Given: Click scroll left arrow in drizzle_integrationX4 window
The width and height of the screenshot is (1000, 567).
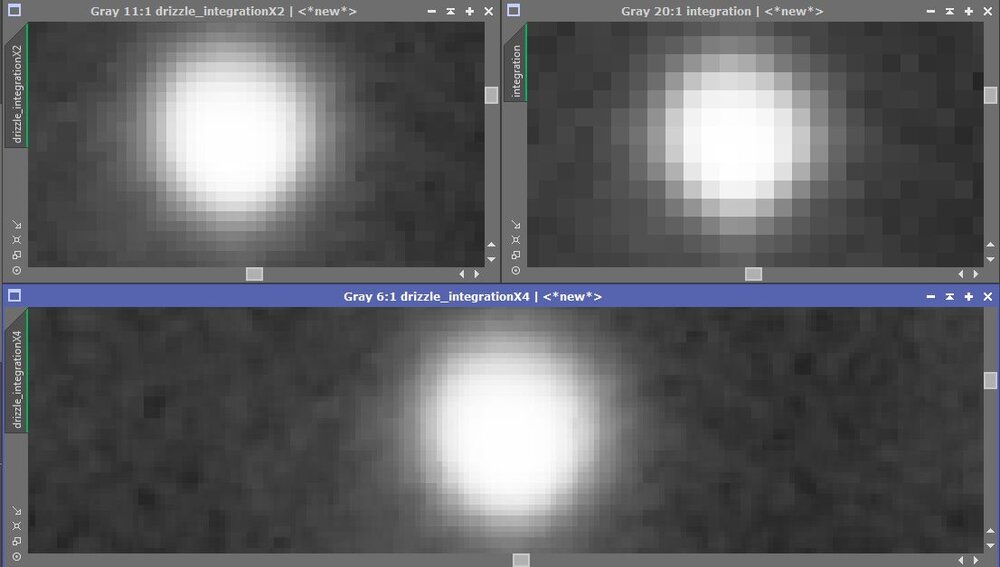Looking at the screenshot, I should tap(962, 560).
